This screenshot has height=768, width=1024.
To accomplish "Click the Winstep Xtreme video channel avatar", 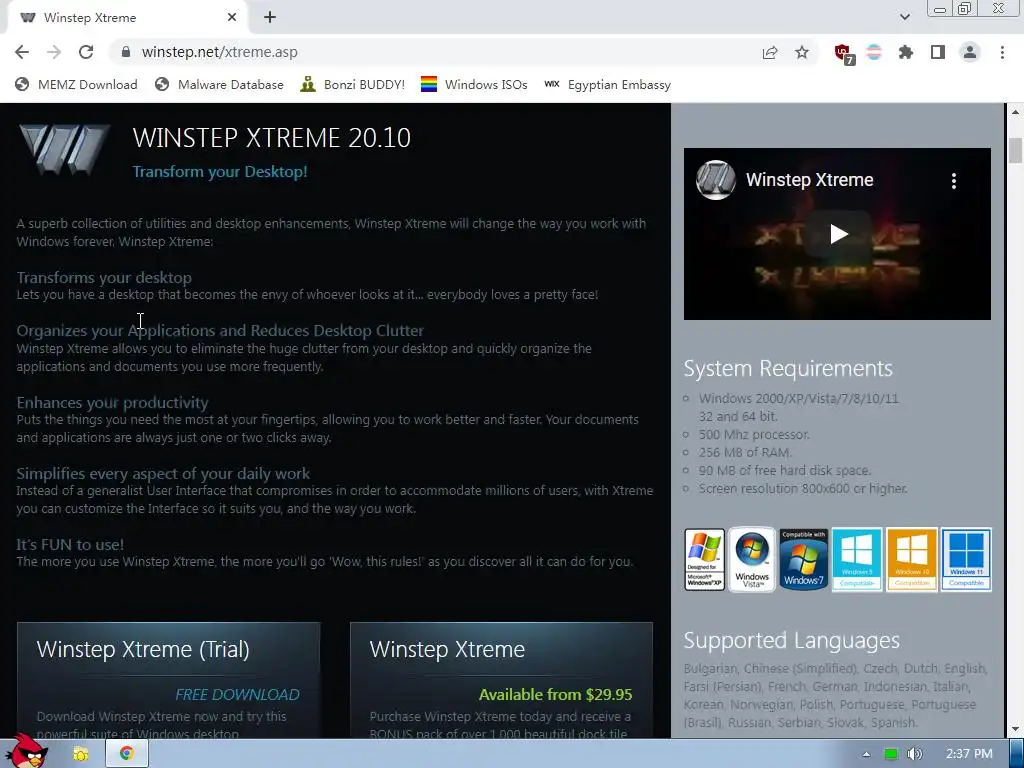I will click(715, 180).
